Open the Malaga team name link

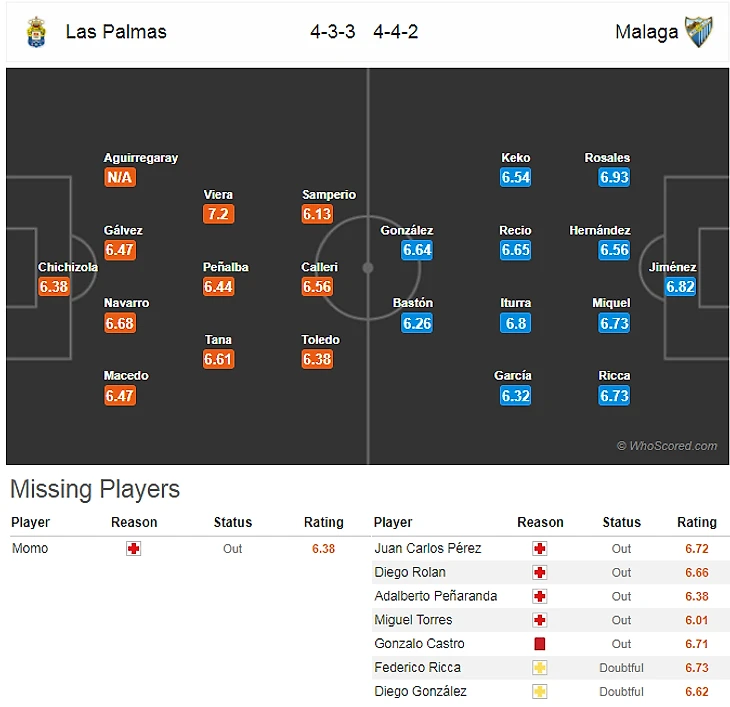pos(646,32)
